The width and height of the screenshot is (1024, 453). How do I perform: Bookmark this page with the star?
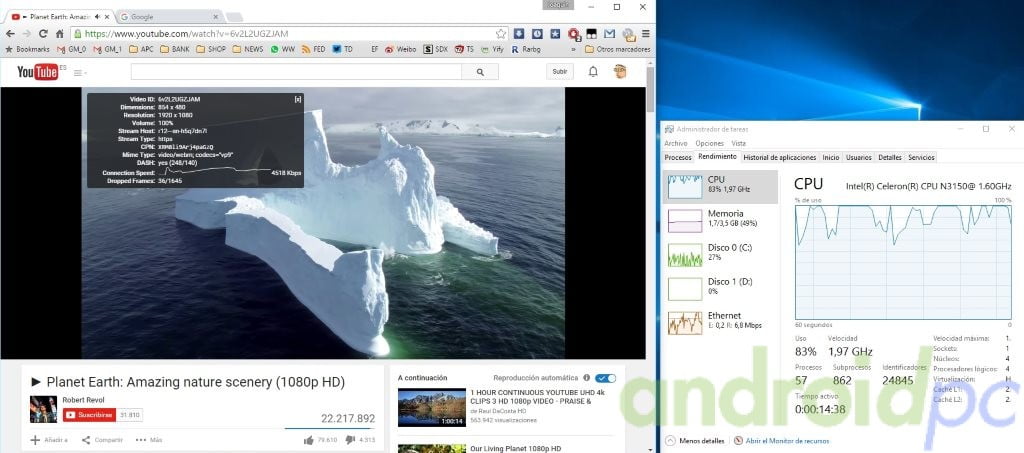coord(500,33)
